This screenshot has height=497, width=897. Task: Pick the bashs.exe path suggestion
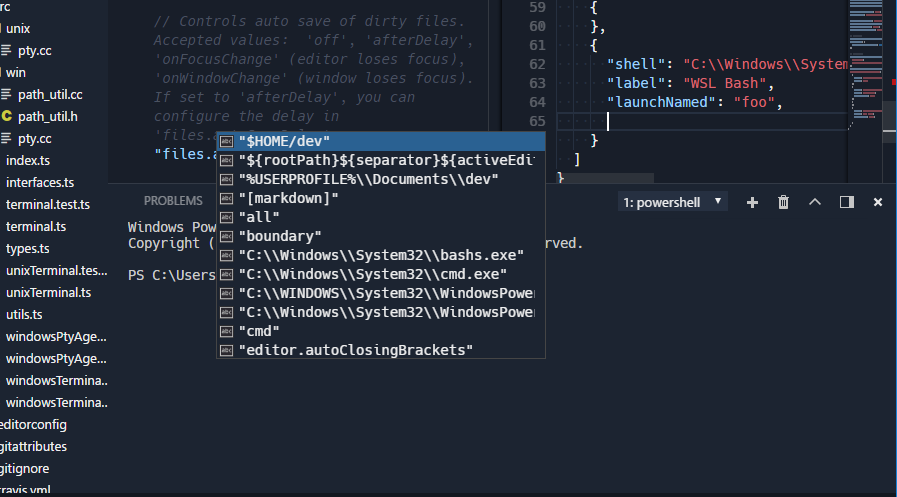(x=381, y=255)
